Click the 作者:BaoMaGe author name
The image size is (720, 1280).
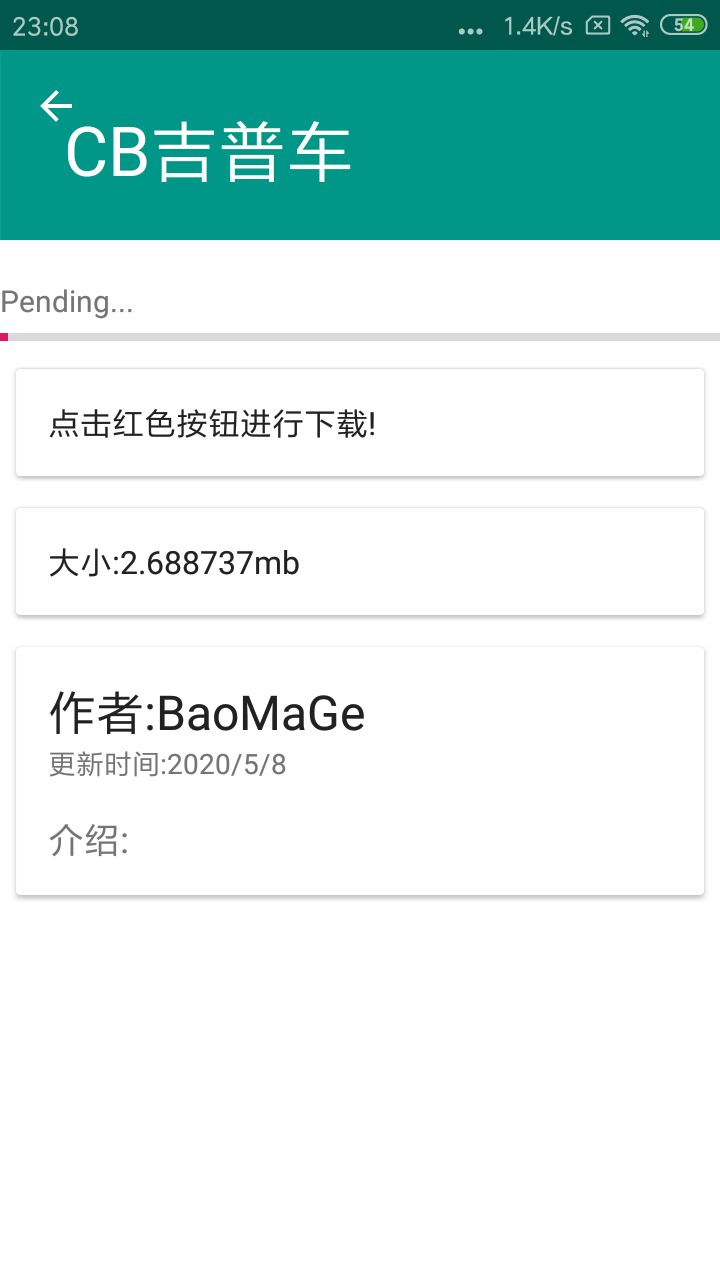point(207,714)
